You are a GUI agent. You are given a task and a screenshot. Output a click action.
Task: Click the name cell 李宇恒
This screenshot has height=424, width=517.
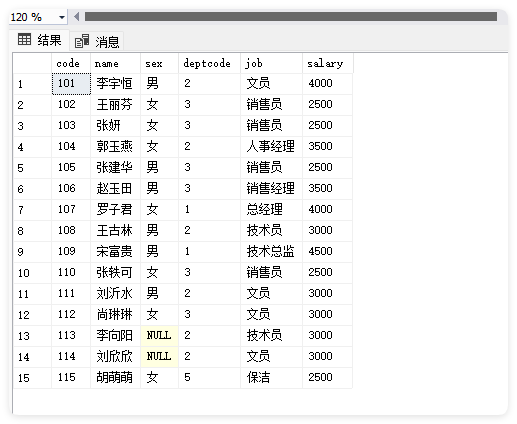(x=115, y=84)
